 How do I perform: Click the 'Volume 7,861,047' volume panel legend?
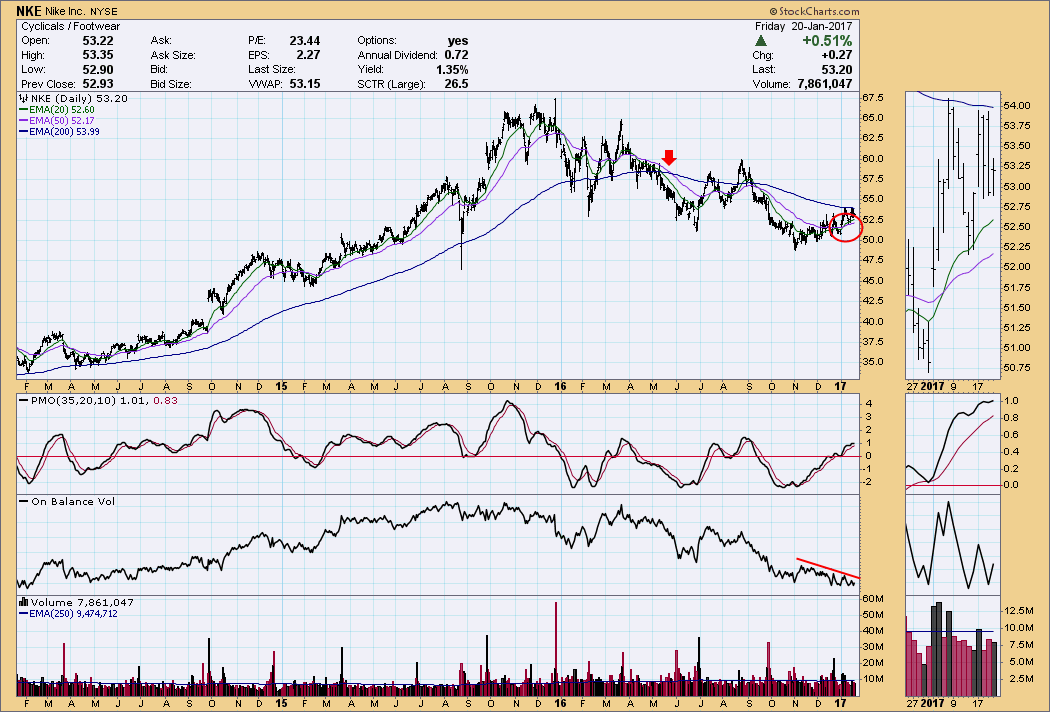(x=82, y=602)
